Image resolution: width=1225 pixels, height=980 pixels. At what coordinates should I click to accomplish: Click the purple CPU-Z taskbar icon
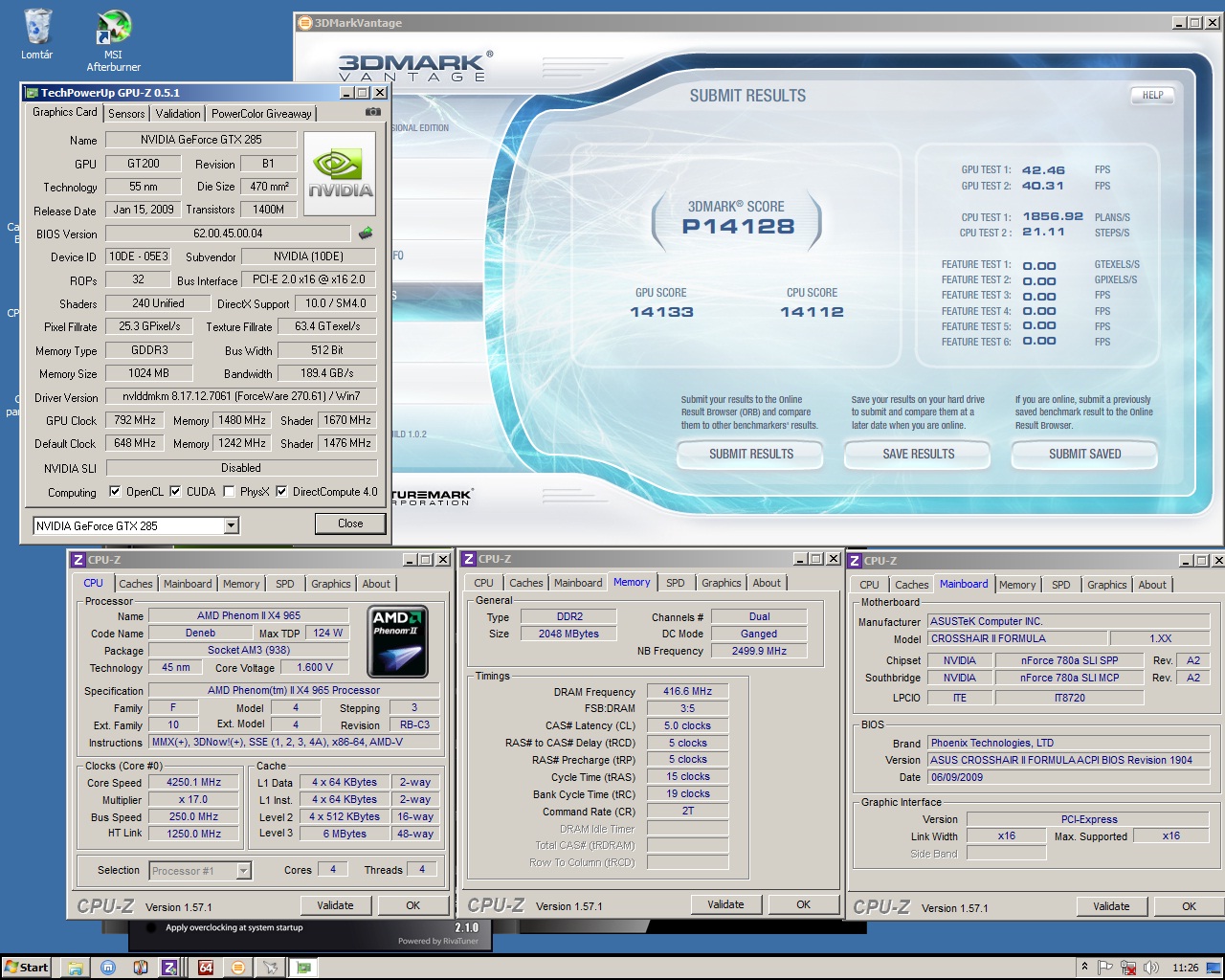coord(169,968)
